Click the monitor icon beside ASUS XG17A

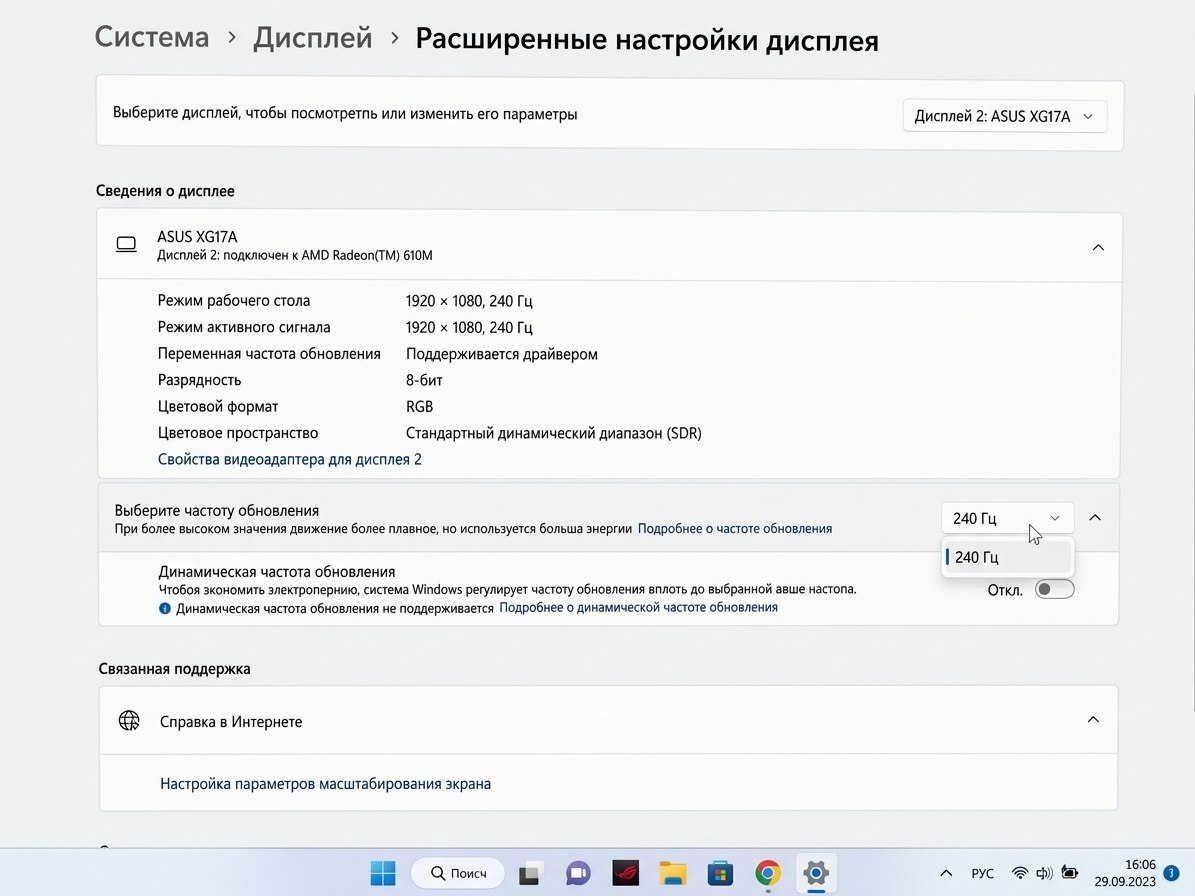tap(127, 245)
